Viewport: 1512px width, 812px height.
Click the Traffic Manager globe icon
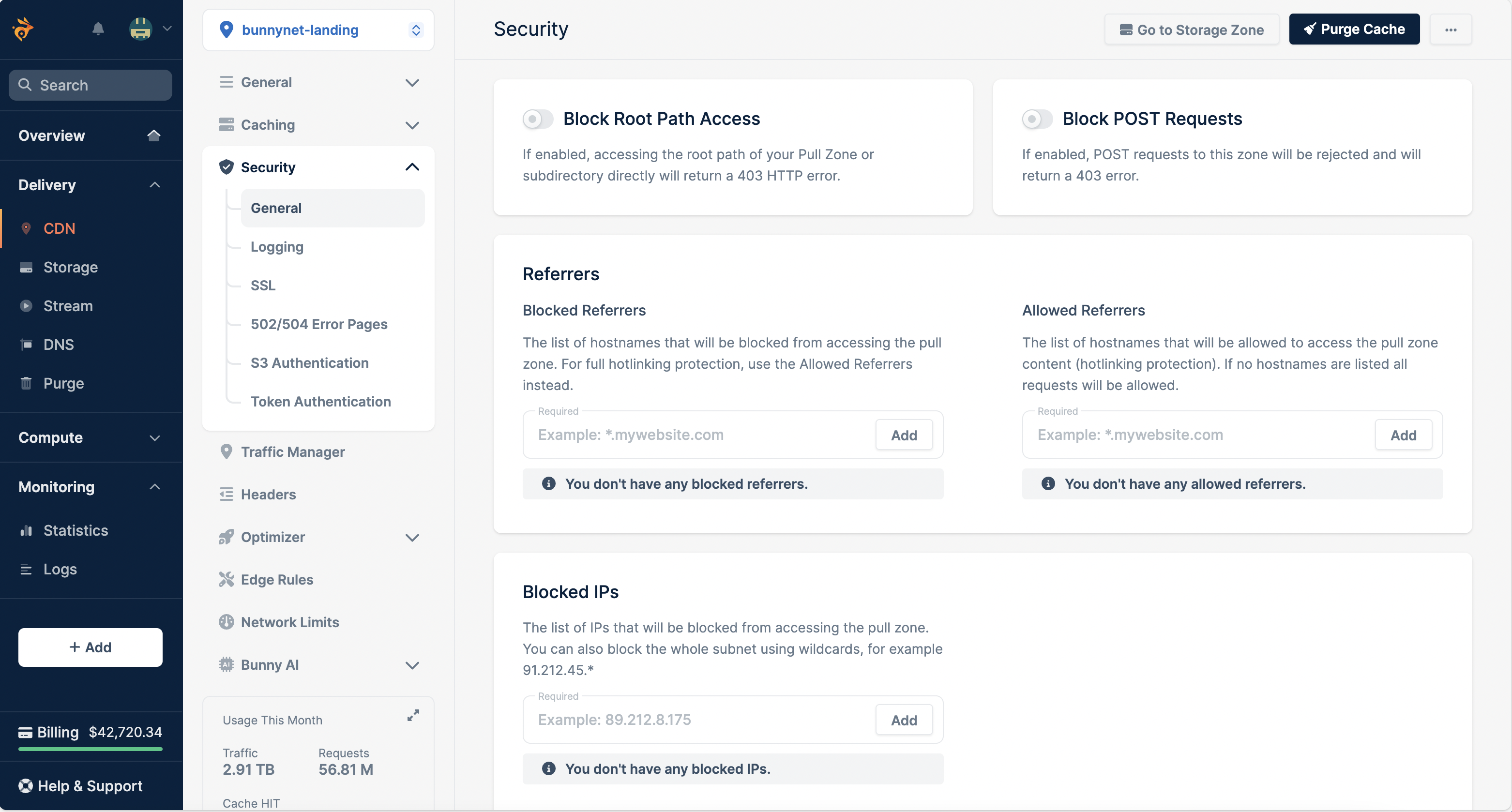click(x=225, y=451)
